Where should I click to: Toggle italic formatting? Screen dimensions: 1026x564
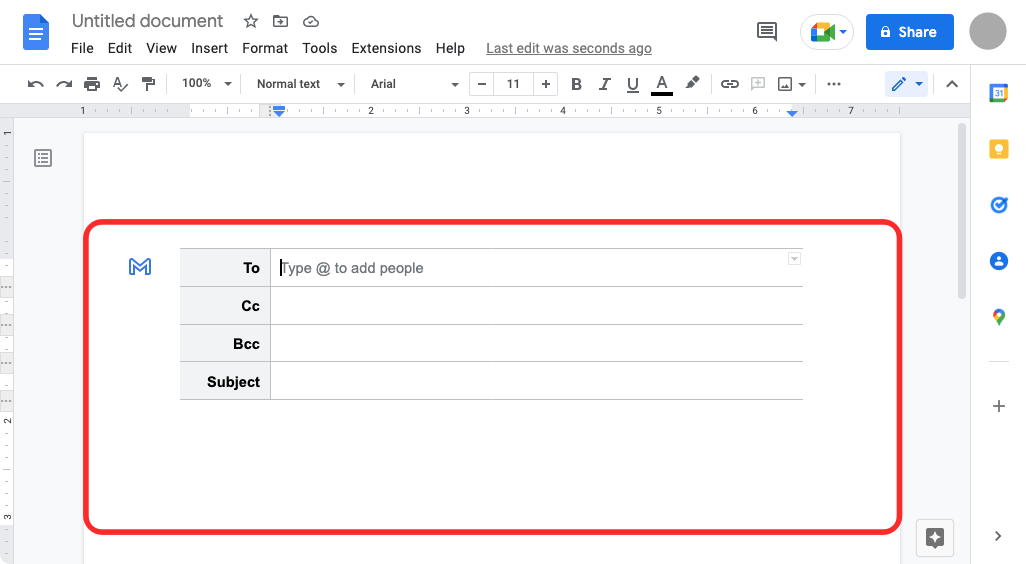coord(605,84)
